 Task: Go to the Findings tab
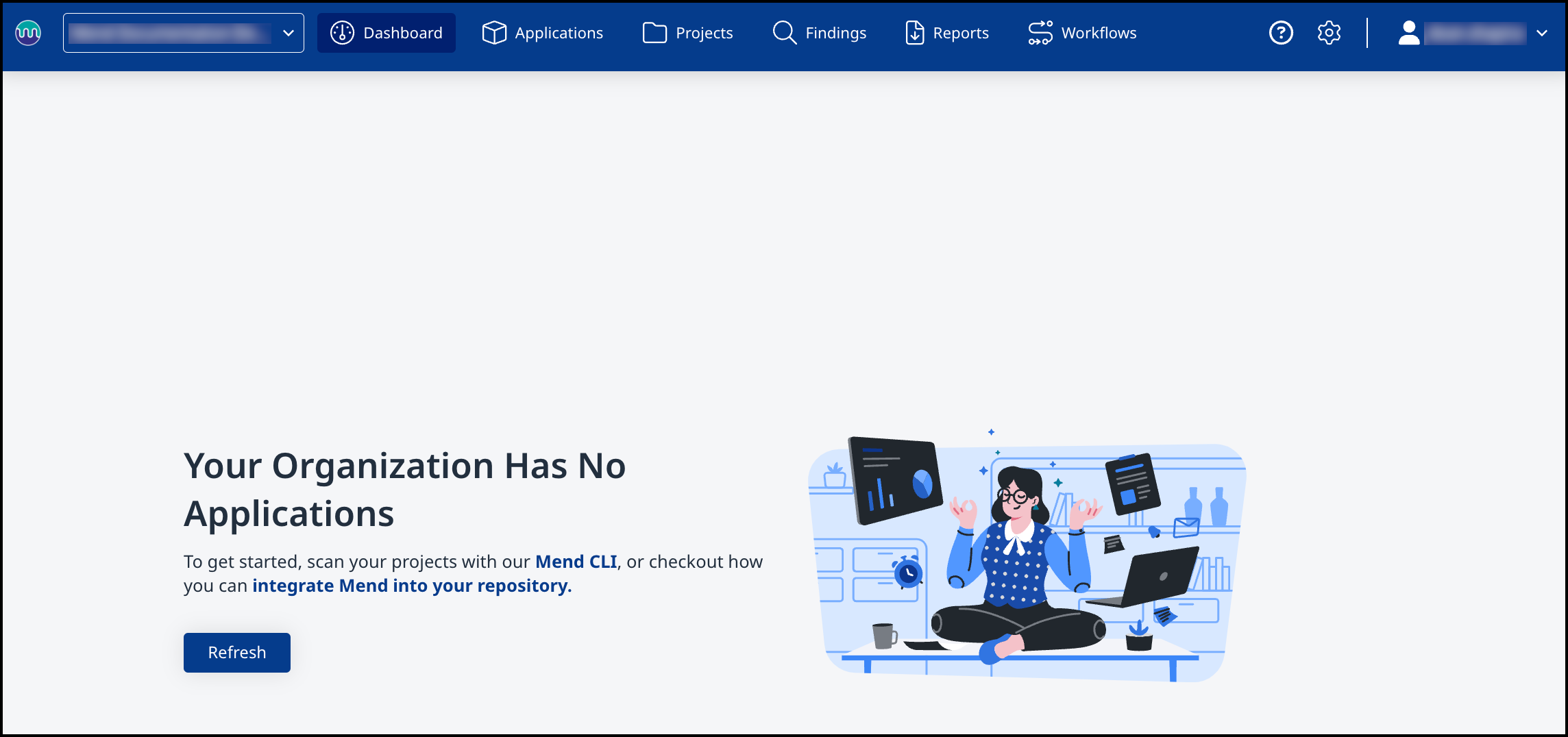coord(835,33)
